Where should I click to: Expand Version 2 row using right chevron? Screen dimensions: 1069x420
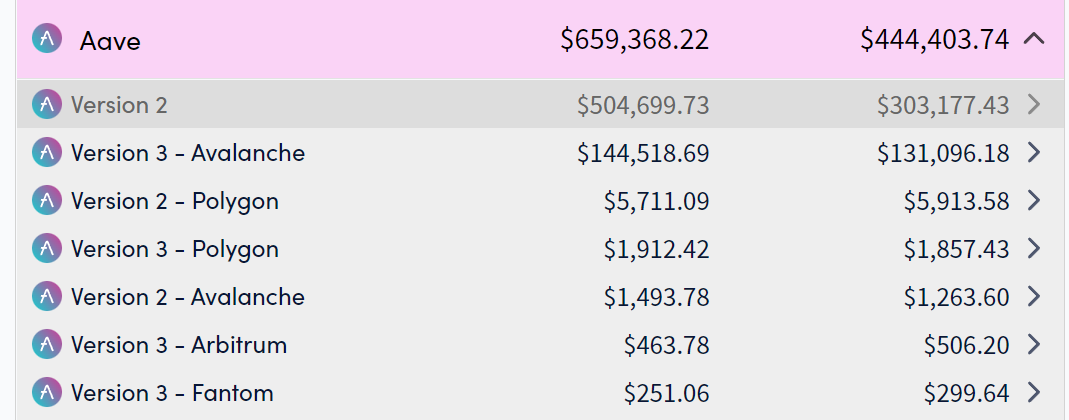click(x=1034, y=104)
